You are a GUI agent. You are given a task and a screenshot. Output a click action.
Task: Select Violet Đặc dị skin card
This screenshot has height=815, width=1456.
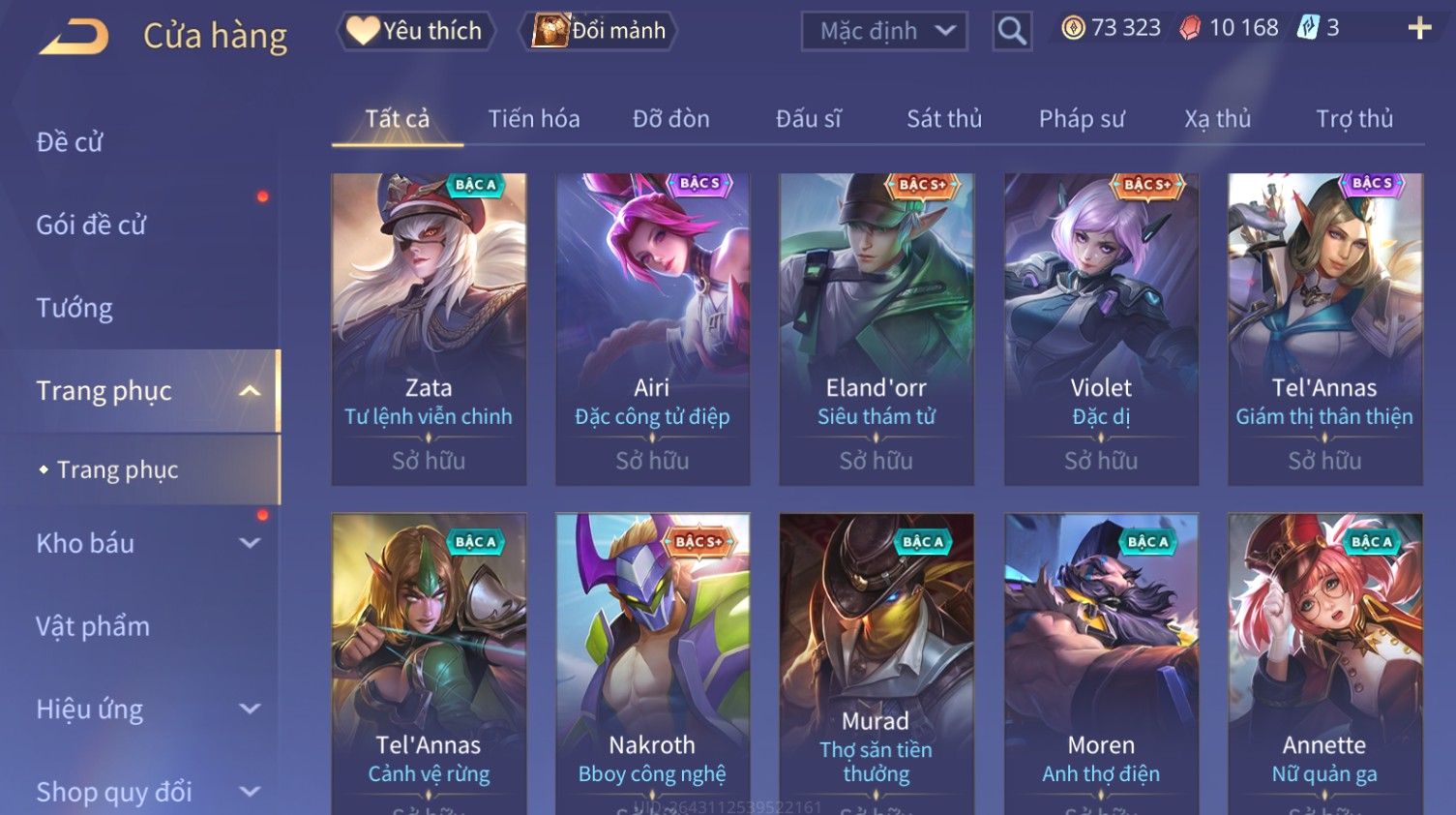pos(1101,329)
